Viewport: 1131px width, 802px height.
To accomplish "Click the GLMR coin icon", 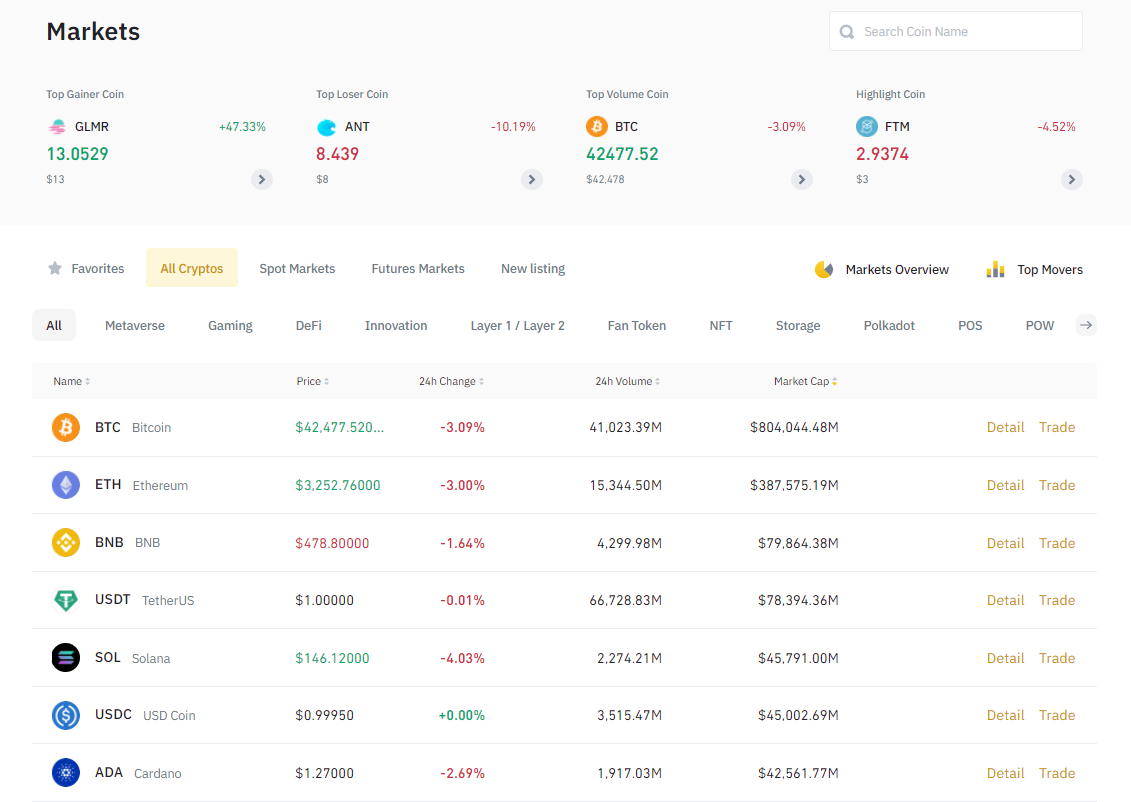I will click(x=56, y=127).
